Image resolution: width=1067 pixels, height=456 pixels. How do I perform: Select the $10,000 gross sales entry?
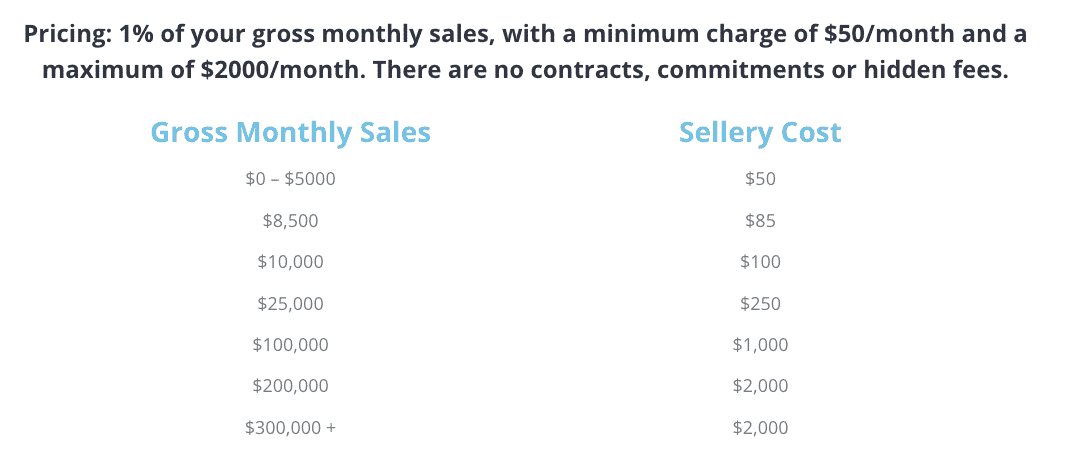[290, 262]
